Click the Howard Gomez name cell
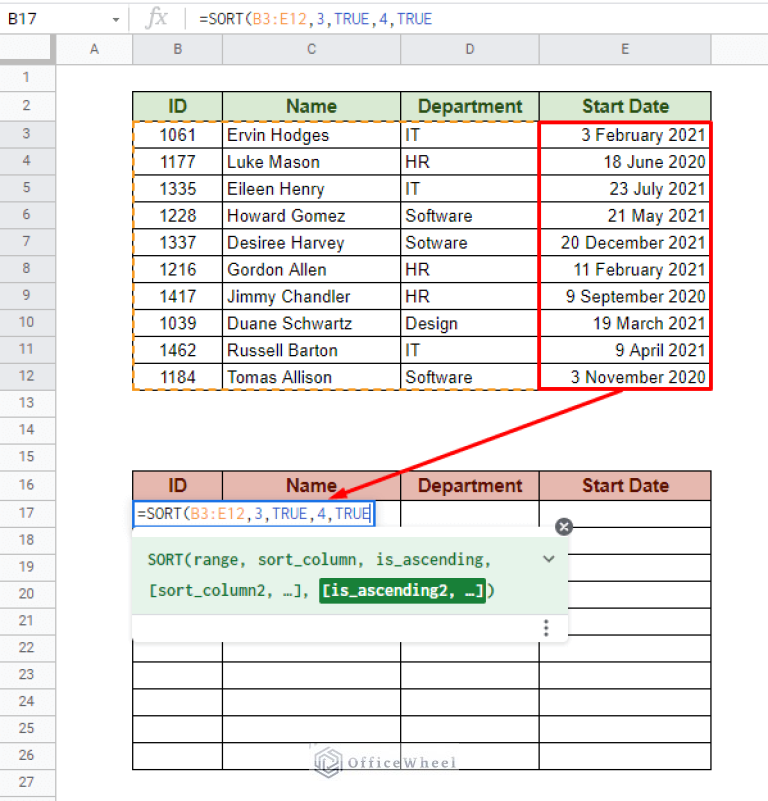The image size is (768, 801). 311,216
